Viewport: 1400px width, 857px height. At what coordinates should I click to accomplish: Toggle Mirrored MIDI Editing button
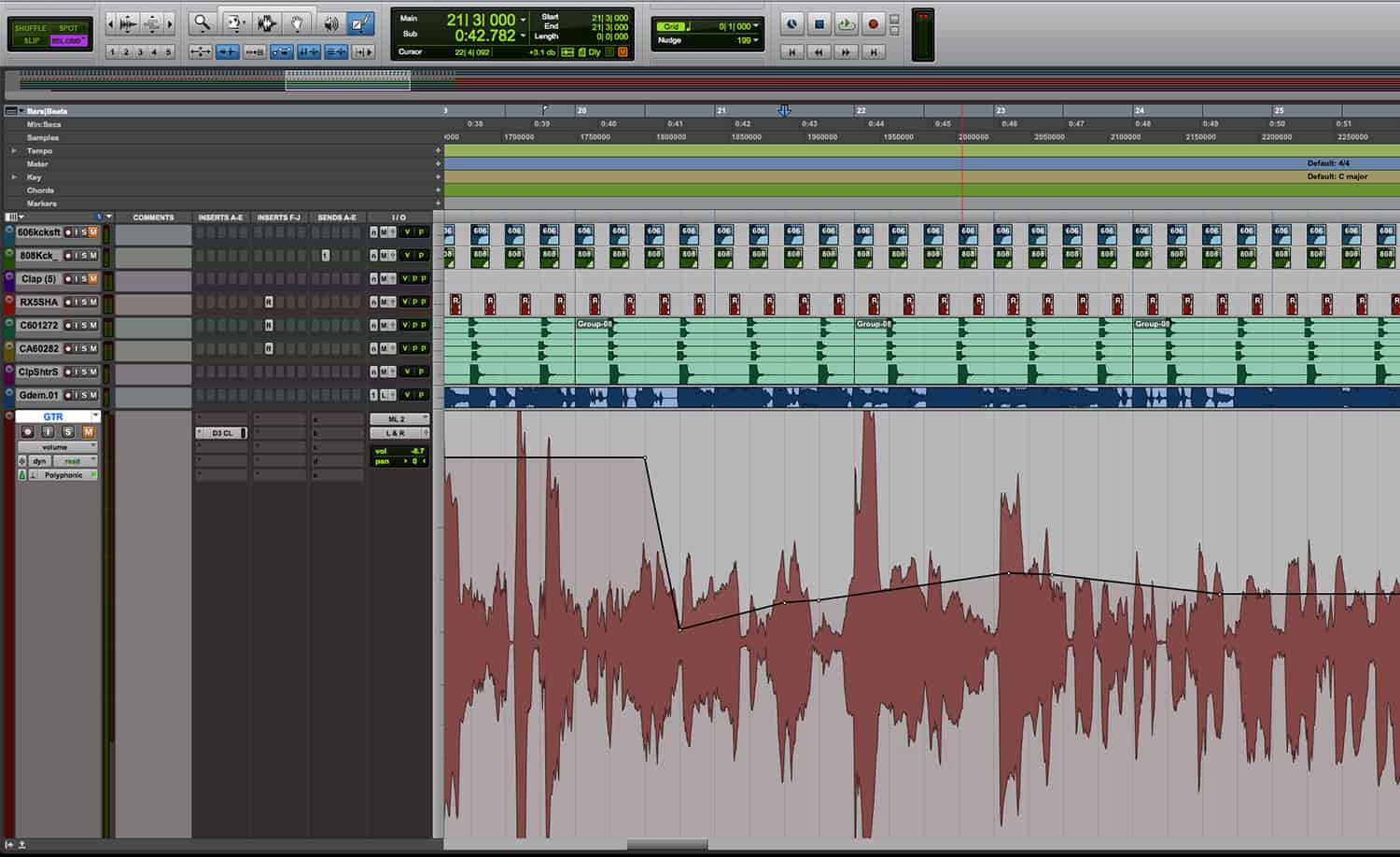tap(254, 52)
